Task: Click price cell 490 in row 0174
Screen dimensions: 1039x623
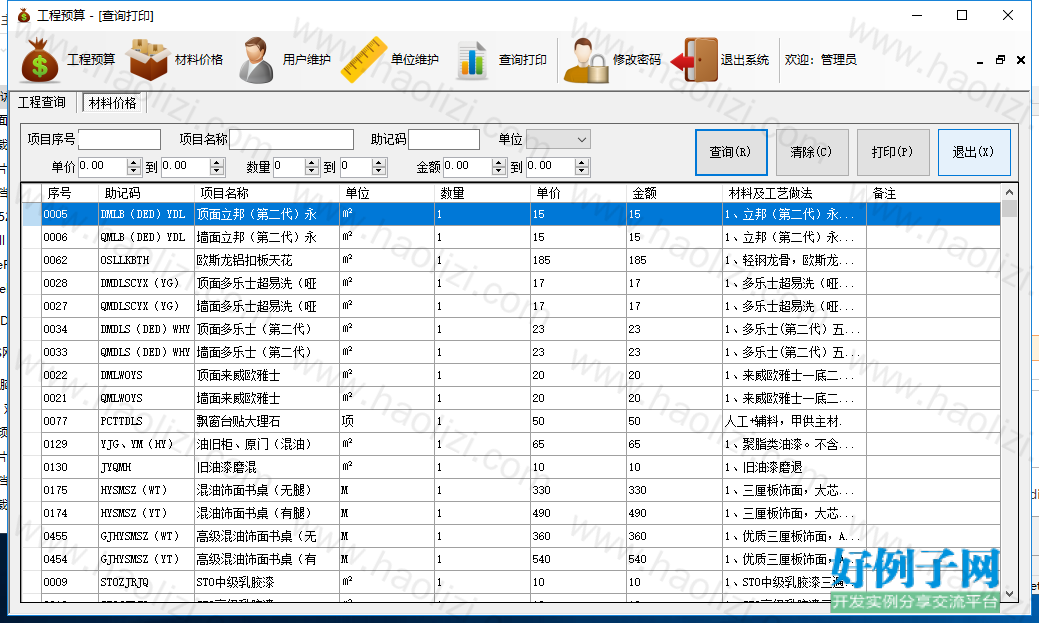Action: (578, 513)
